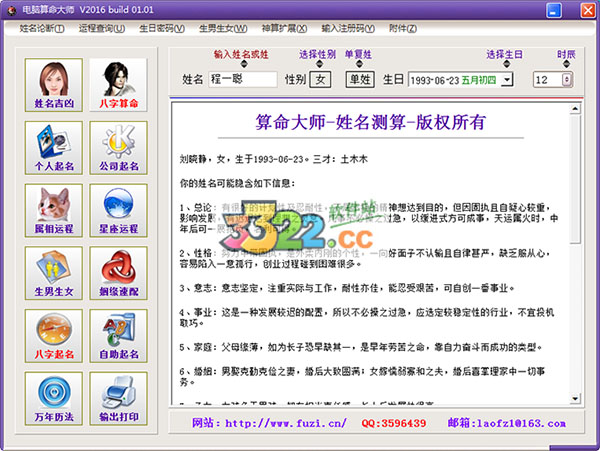
Task: Open the 生日密码(V) menu
Action: coord(162,28)
